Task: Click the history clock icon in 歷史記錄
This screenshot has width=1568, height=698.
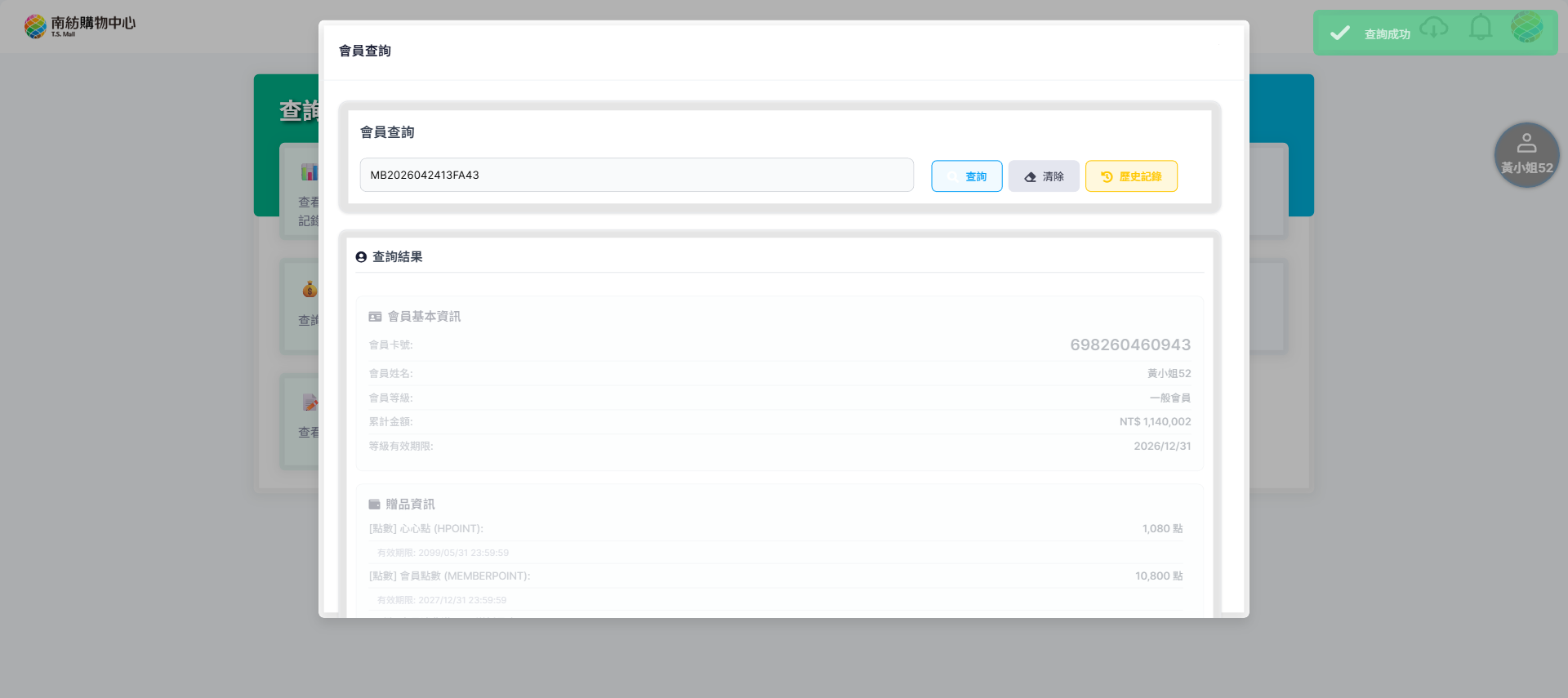Action: [x=1107, y=176]
